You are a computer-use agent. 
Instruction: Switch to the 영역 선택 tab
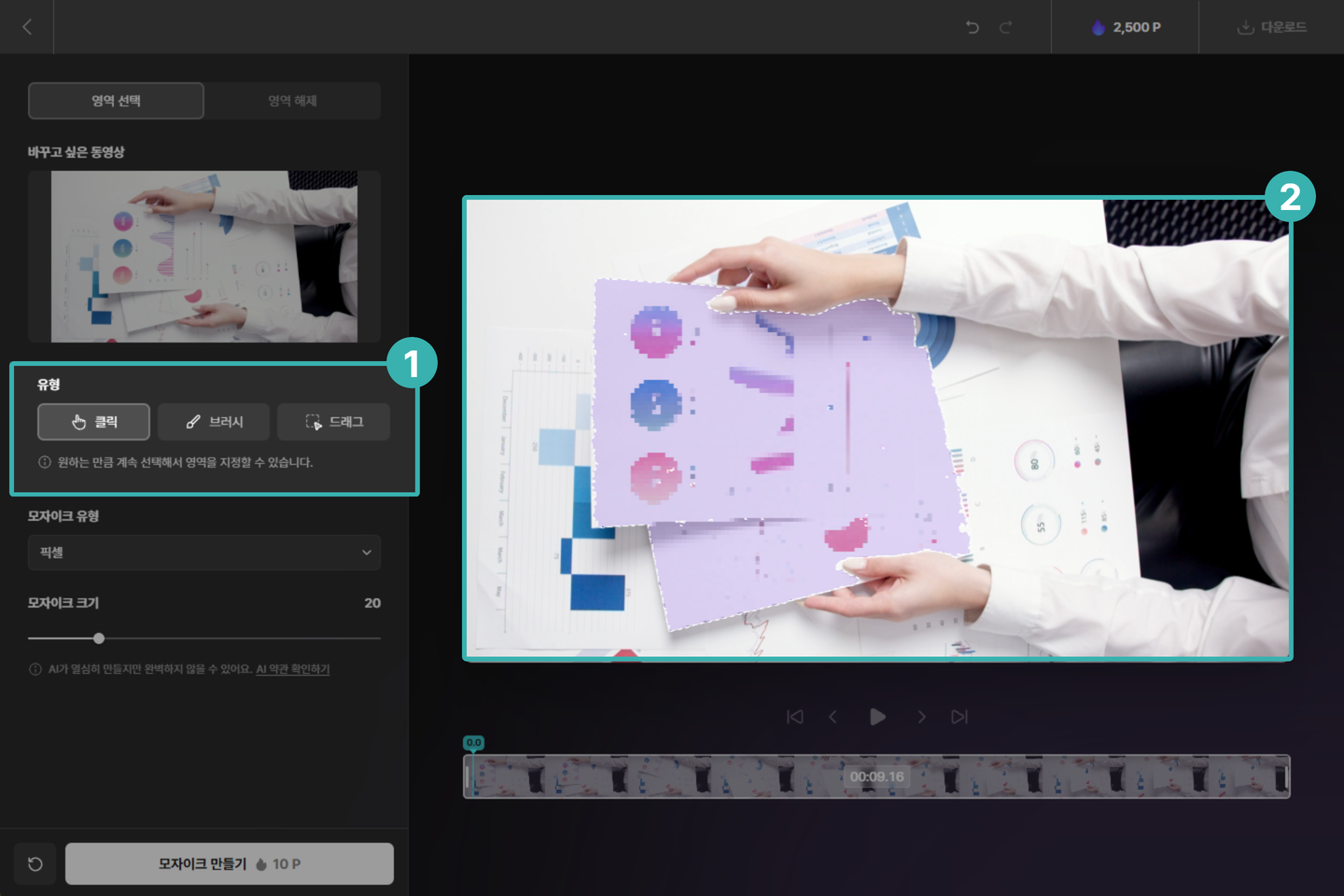[116, 101]
